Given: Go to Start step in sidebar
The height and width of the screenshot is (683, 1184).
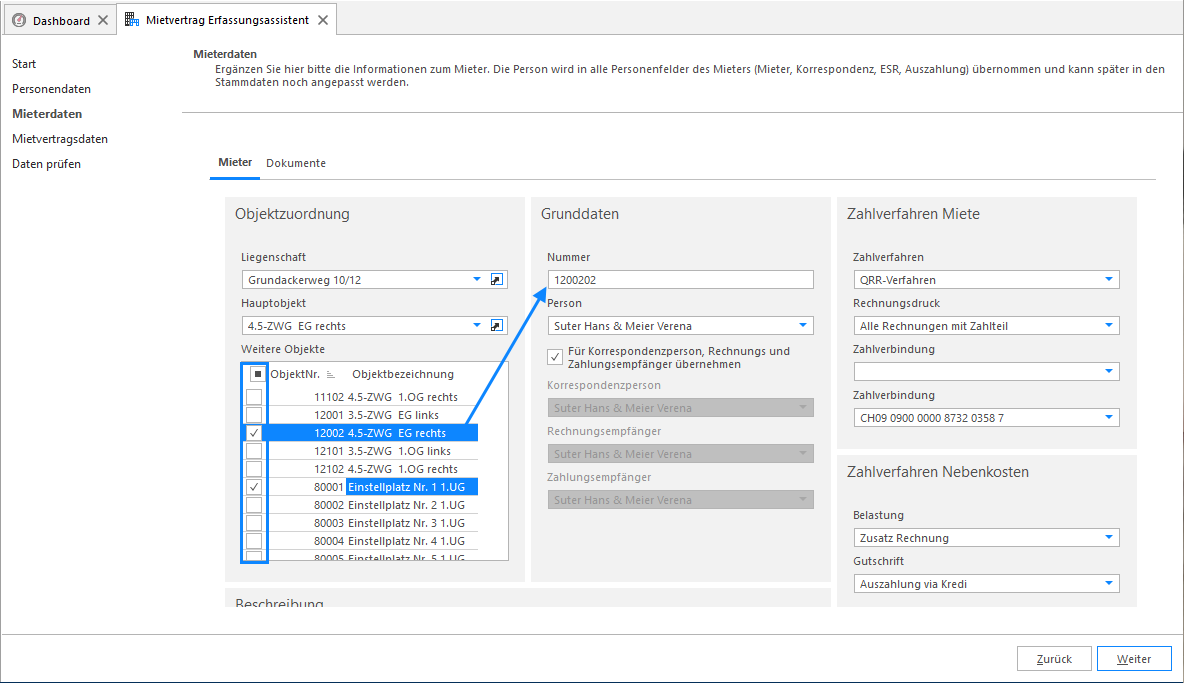Looking at the screenshot, I should tap(24, 64).
